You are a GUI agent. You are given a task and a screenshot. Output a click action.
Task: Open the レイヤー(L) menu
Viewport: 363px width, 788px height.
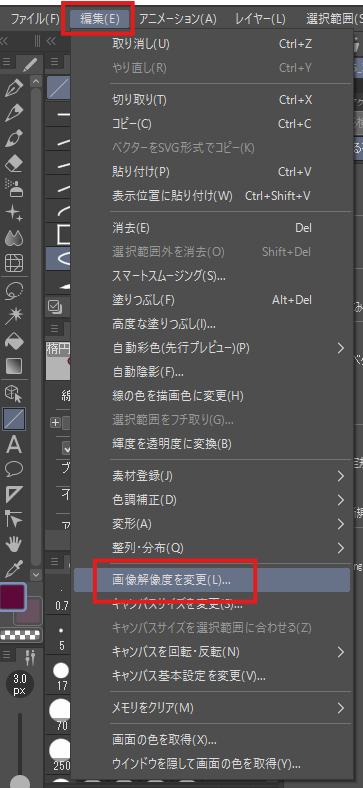pyautogui.click(x=260, y=20)
